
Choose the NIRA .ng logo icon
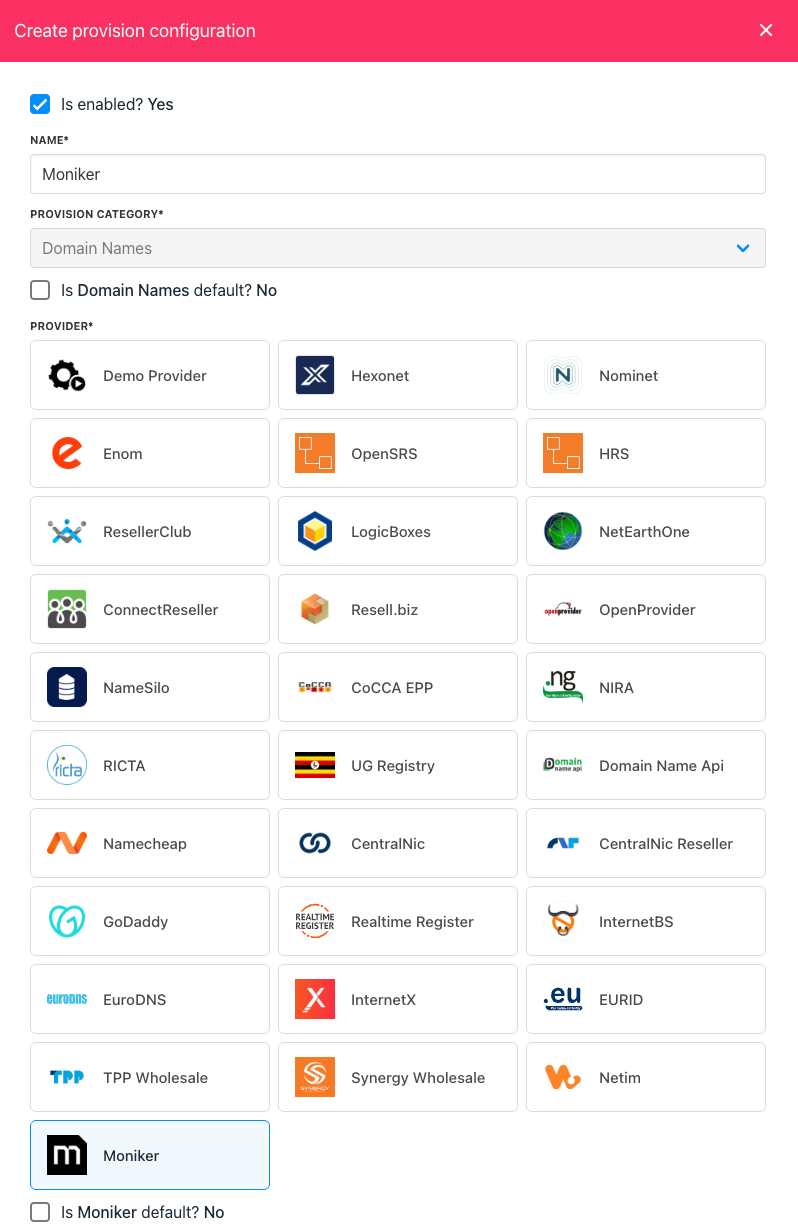click(x=563, y=687)
